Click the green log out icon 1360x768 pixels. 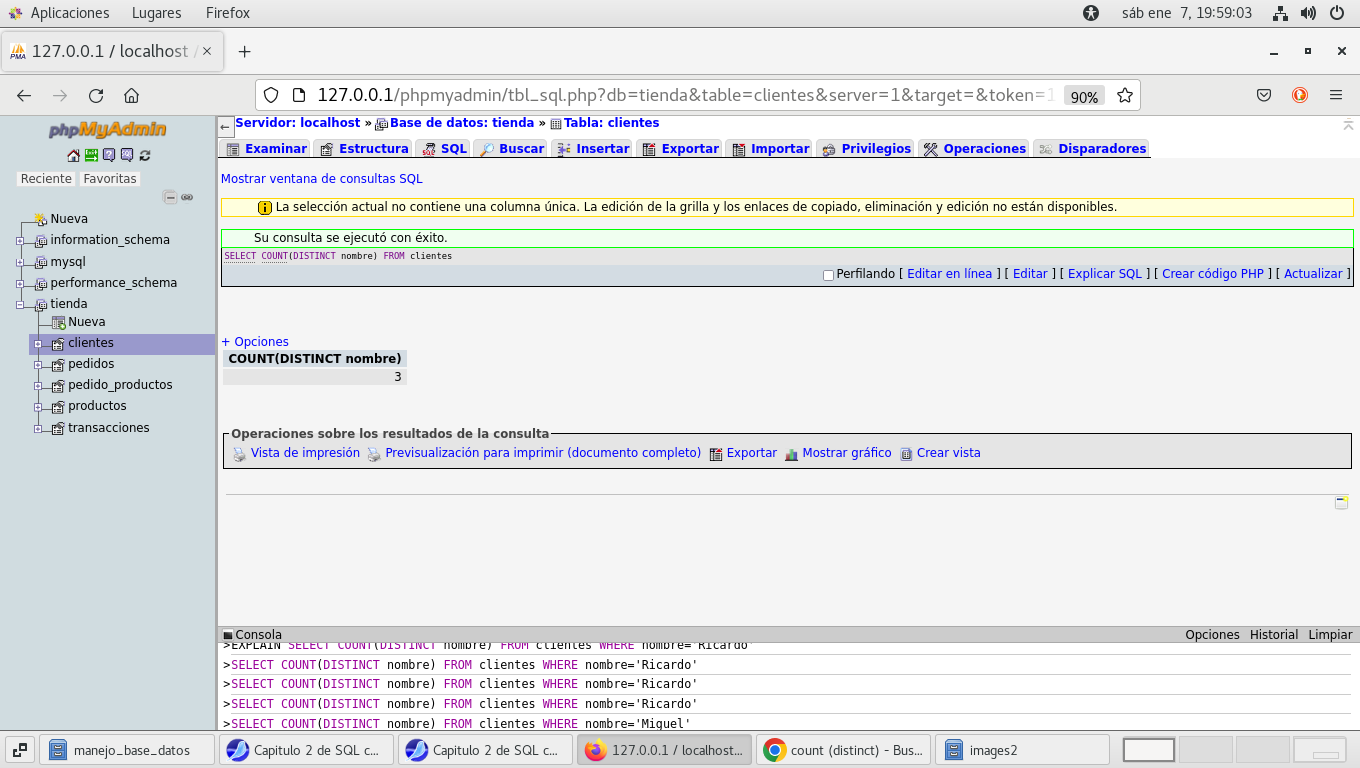point(91,155)
